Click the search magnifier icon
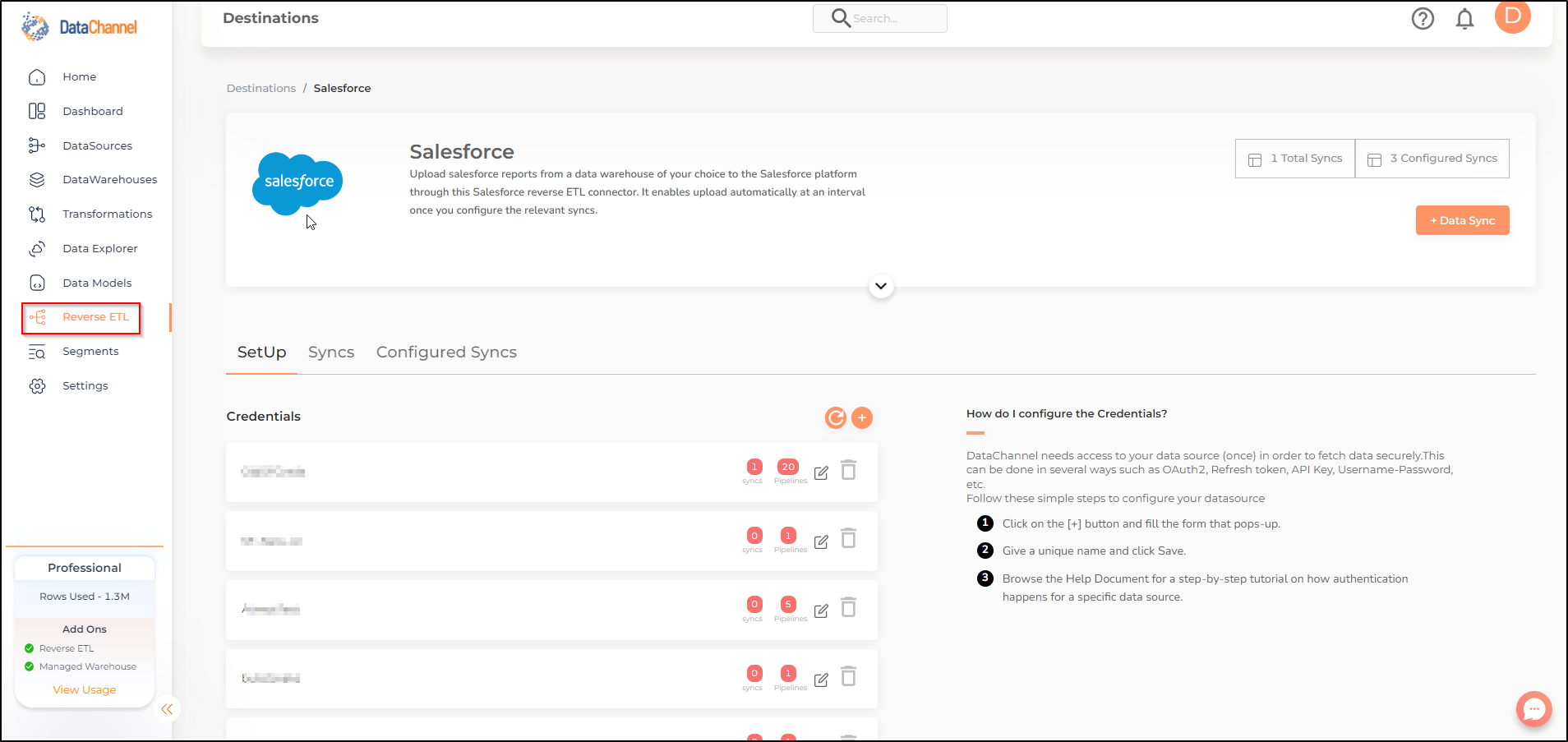1568x742 pixels. pyautogui.click(x=841, y=18)
